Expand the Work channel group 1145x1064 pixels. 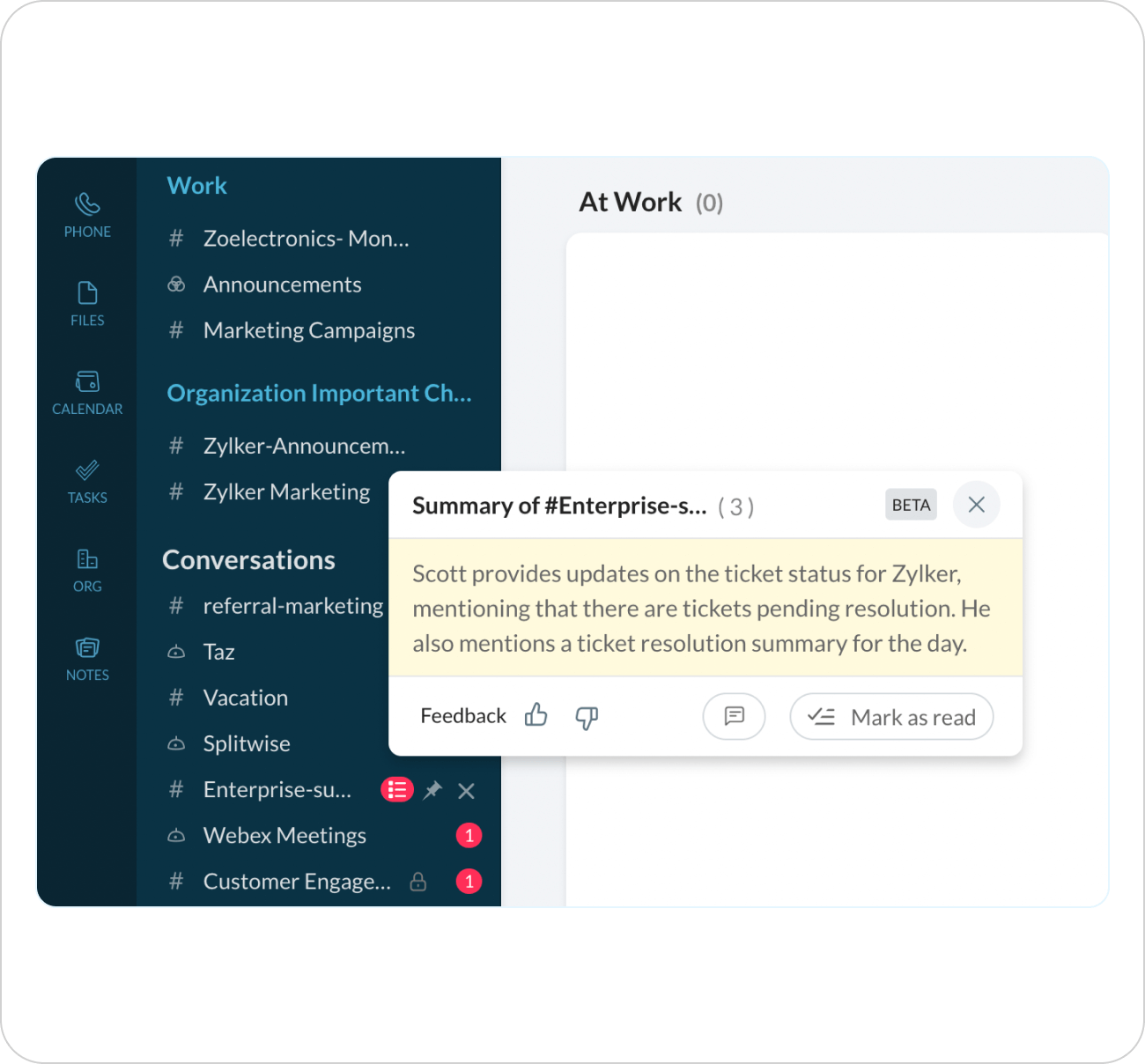[196, 185]
